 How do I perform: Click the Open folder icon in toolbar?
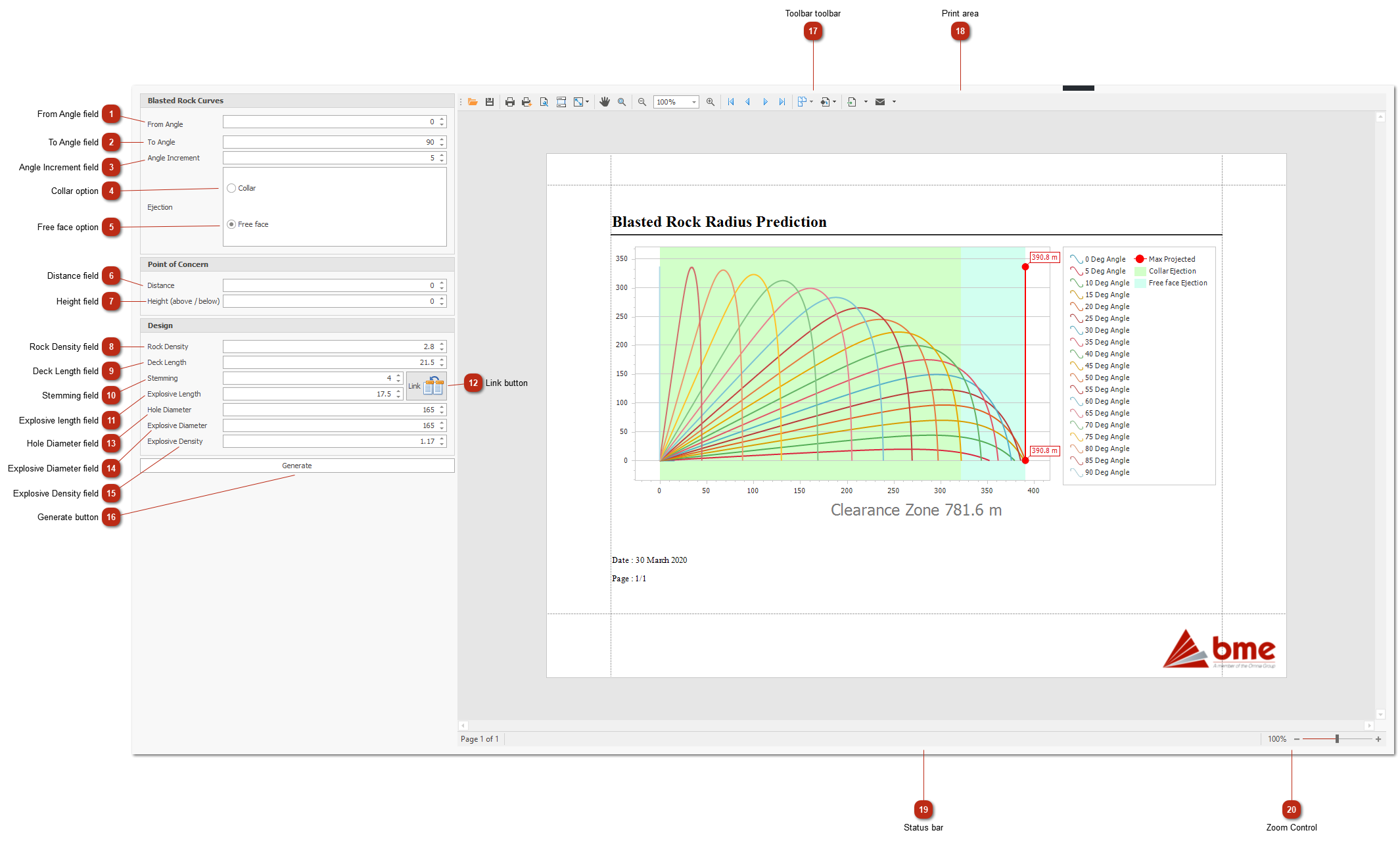pyautogui.click(x=473, y=102)
